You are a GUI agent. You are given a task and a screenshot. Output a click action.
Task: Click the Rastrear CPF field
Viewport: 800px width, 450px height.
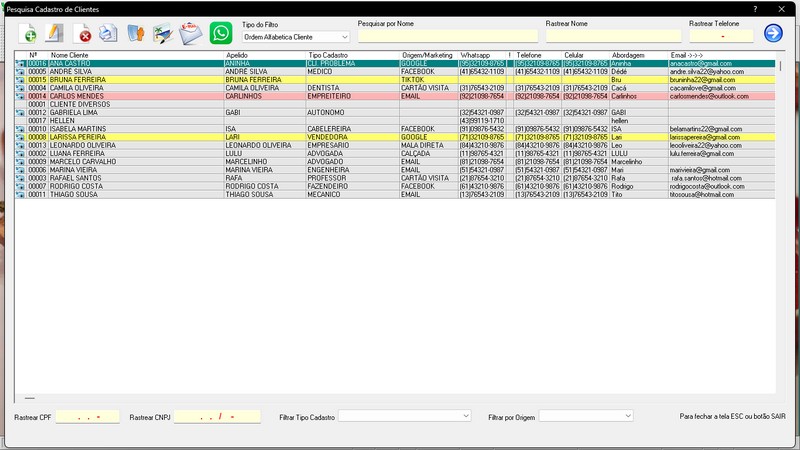coord(88,417)
